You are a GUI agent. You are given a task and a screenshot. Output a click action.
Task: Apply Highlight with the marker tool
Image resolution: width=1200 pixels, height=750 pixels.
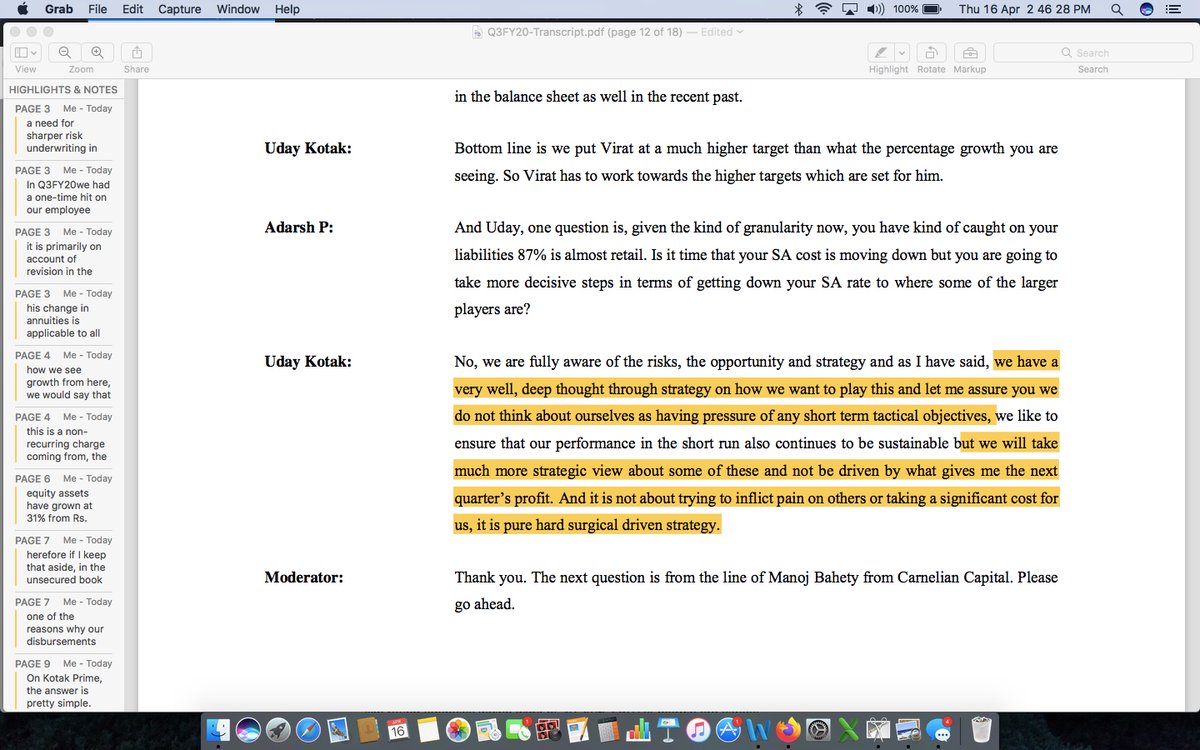881,53
